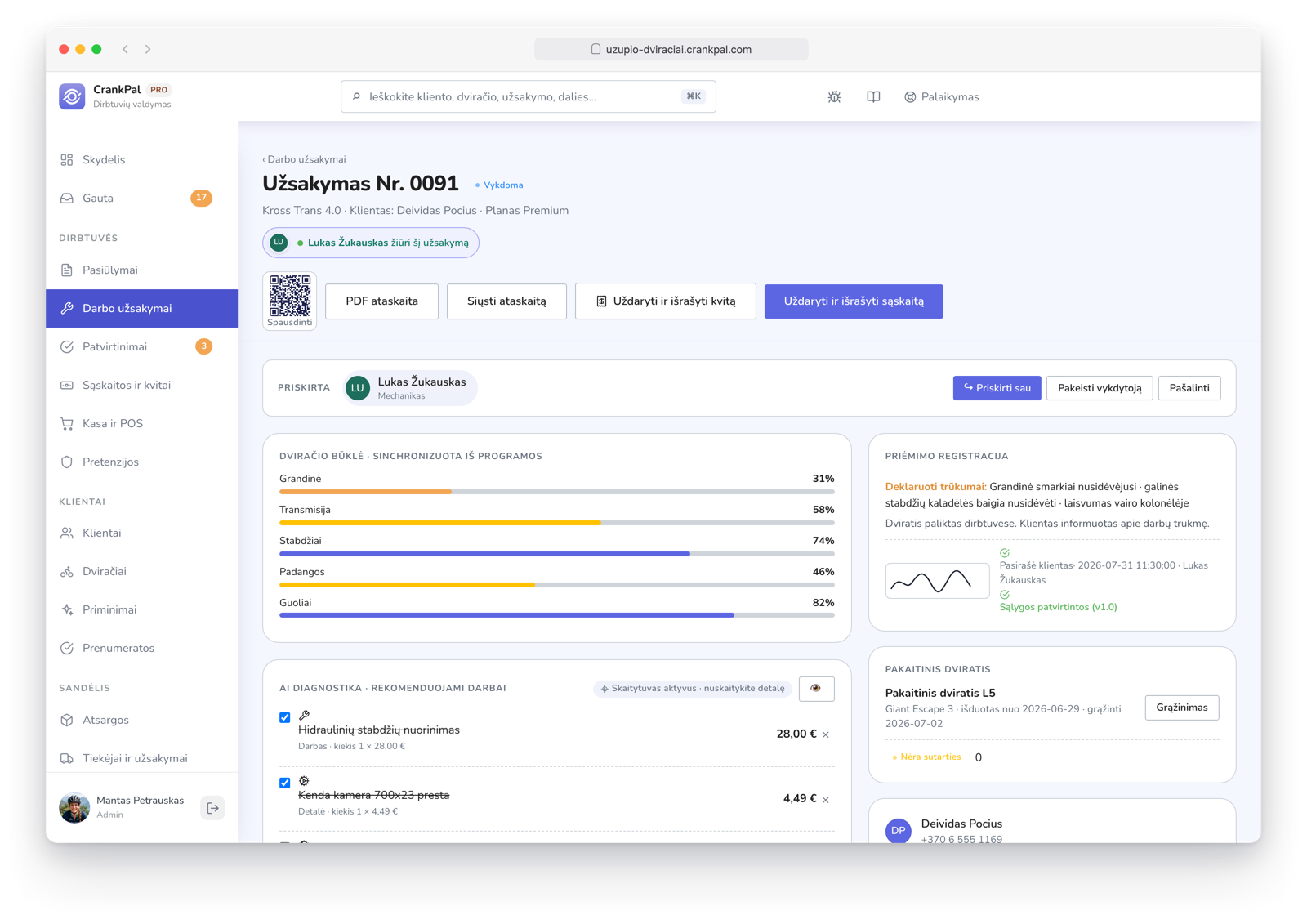The width and height of the screenshot is (1307, 924).
Task: Select Darbo užsakymai in sidebar
Action: [141, 308]
